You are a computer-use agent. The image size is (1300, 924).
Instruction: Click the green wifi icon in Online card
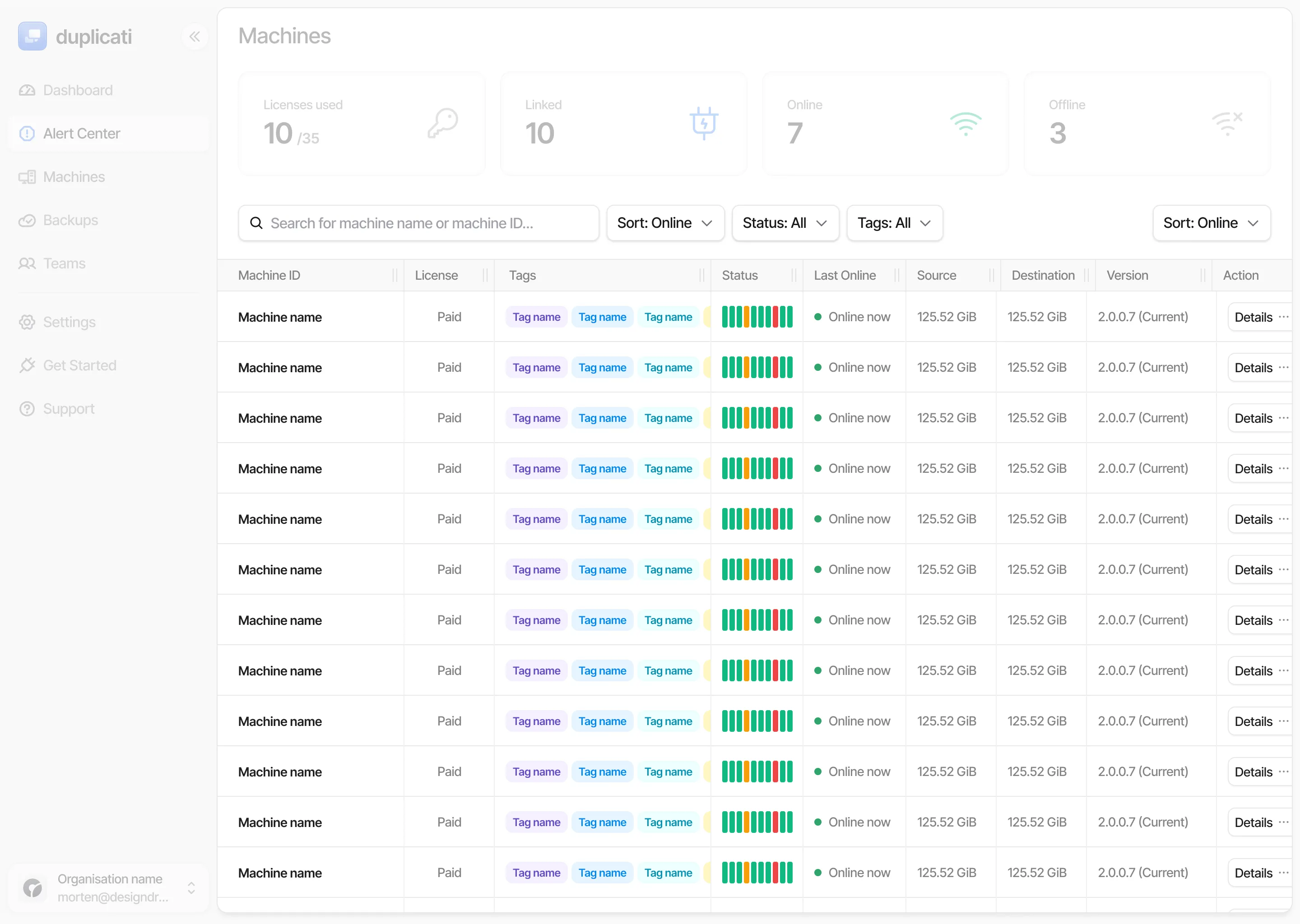(x=966, y=124)
